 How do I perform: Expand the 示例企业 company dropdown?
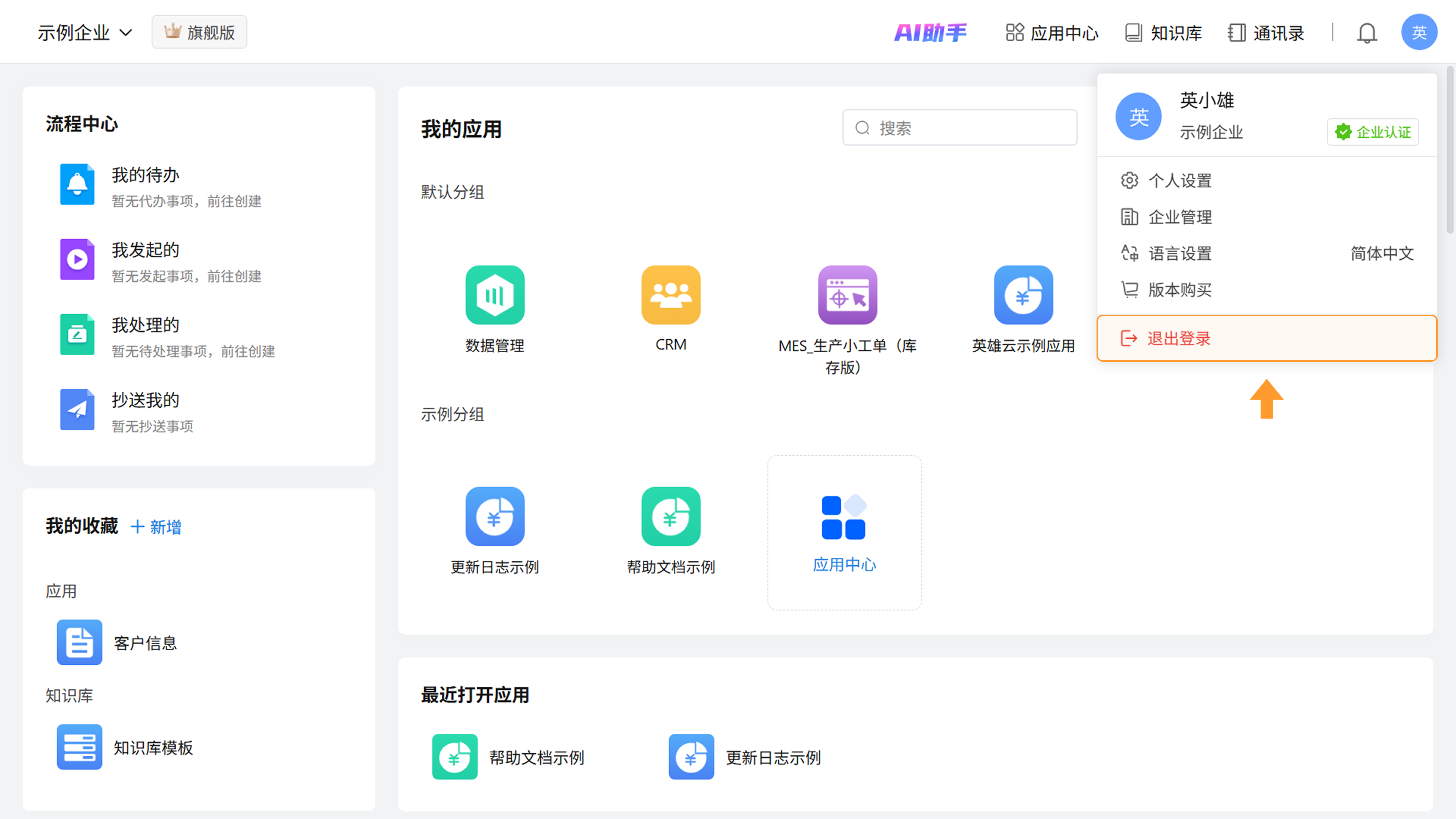[x=85, y=33]
